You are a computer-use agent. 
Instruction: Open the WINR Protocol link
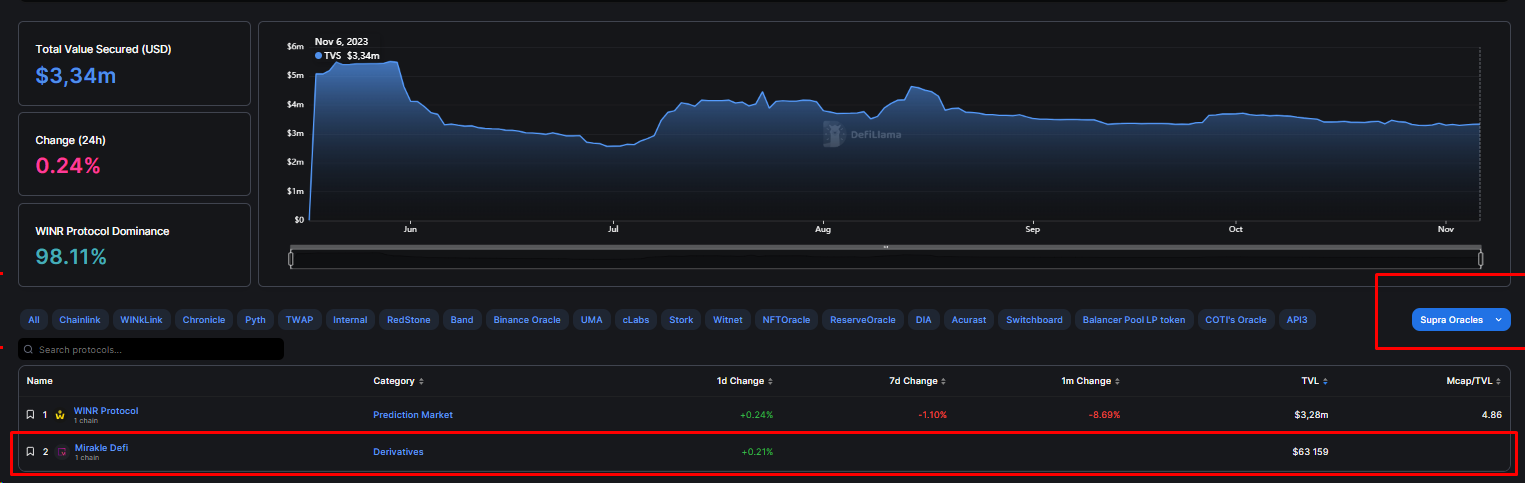click(x=106, y=410)
